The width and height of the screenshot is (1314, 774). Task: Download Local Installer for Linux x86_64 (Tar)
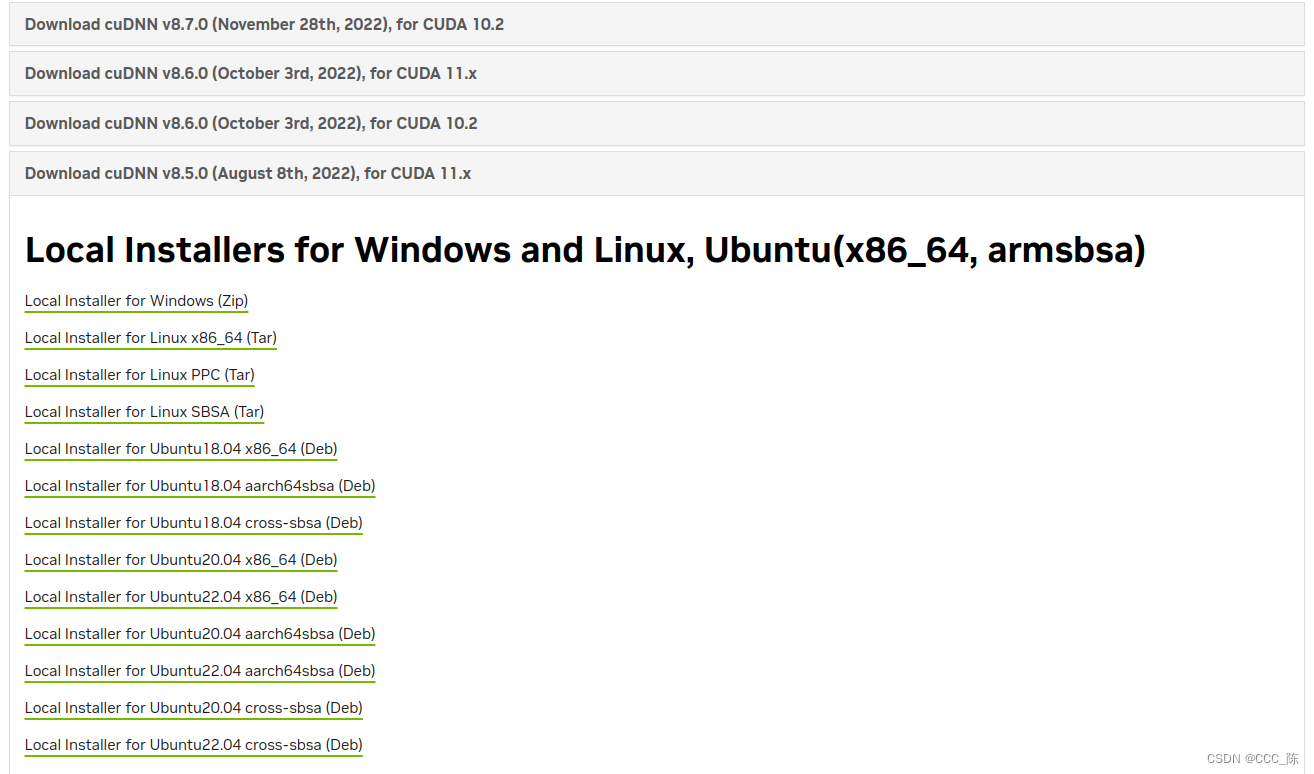pos(150,338)
